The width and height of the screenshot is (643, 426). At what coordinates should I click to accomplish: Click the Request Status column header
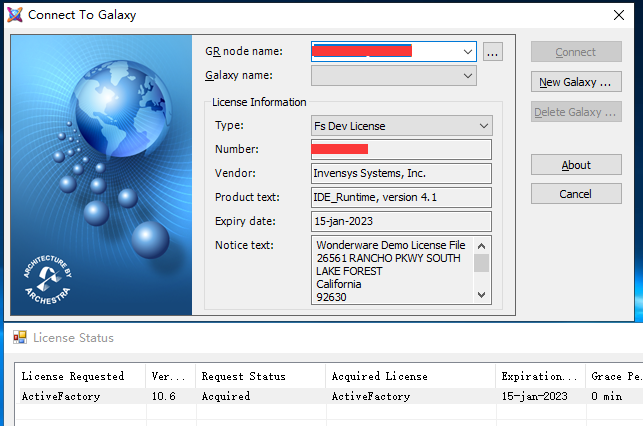tap(261, 376)
